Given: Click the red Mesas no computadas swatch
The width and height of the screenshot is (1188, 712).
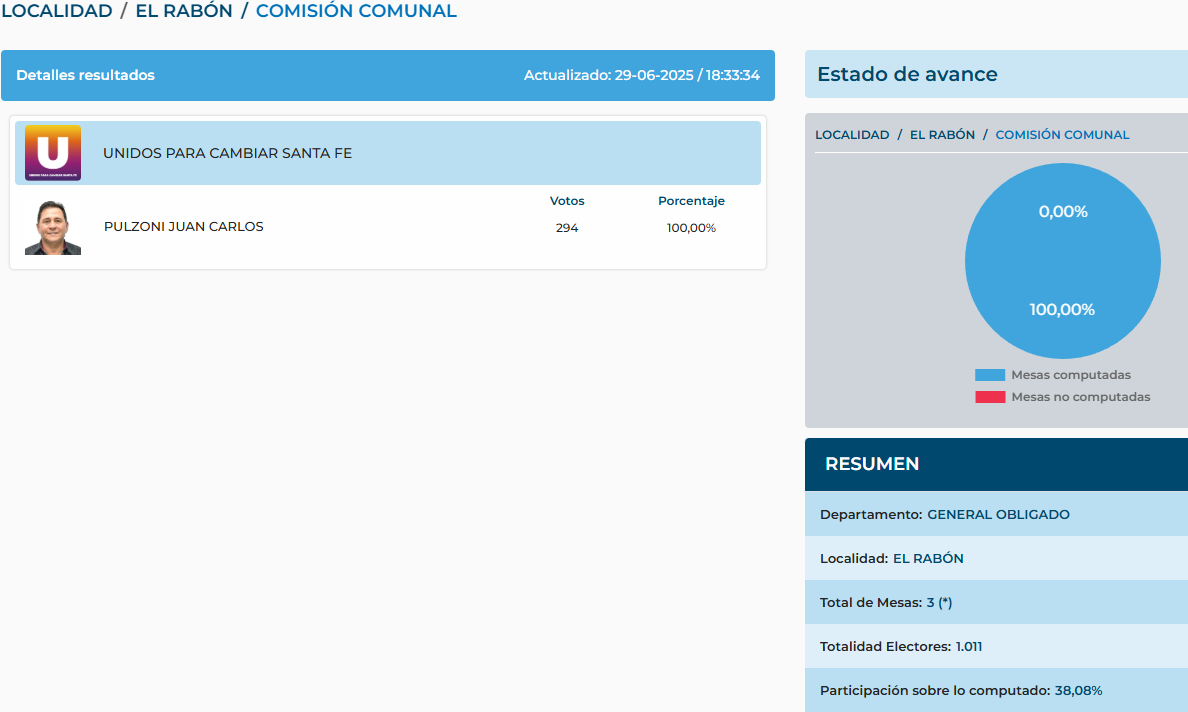Looking at the screenshot, I should coord(989,397).
